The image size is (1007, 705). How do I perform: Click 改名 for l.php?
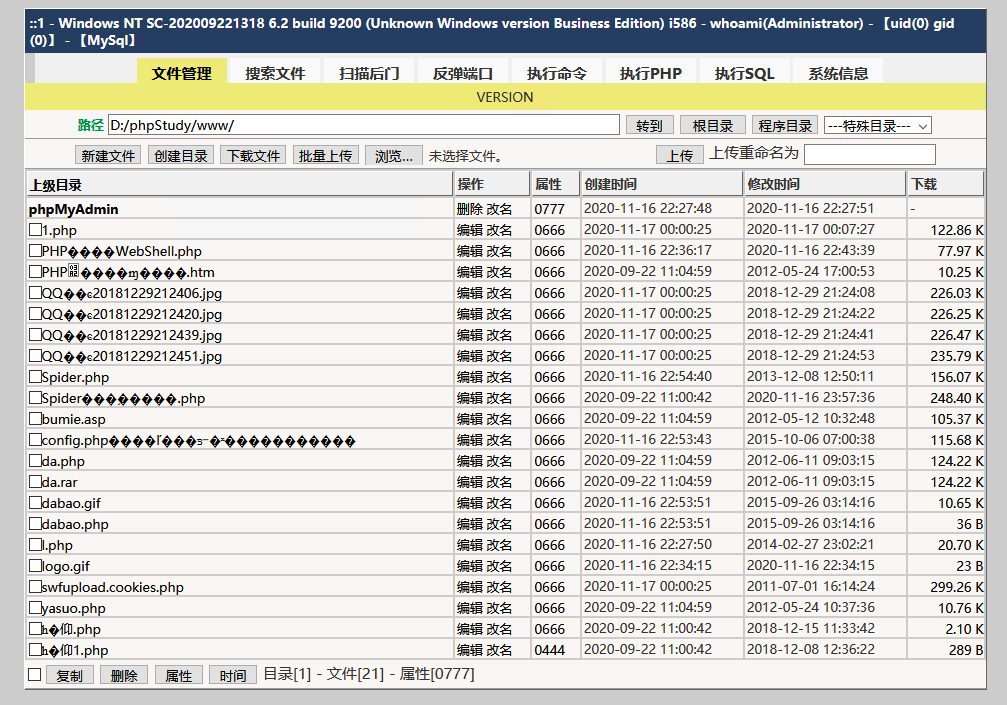point(499,545)
